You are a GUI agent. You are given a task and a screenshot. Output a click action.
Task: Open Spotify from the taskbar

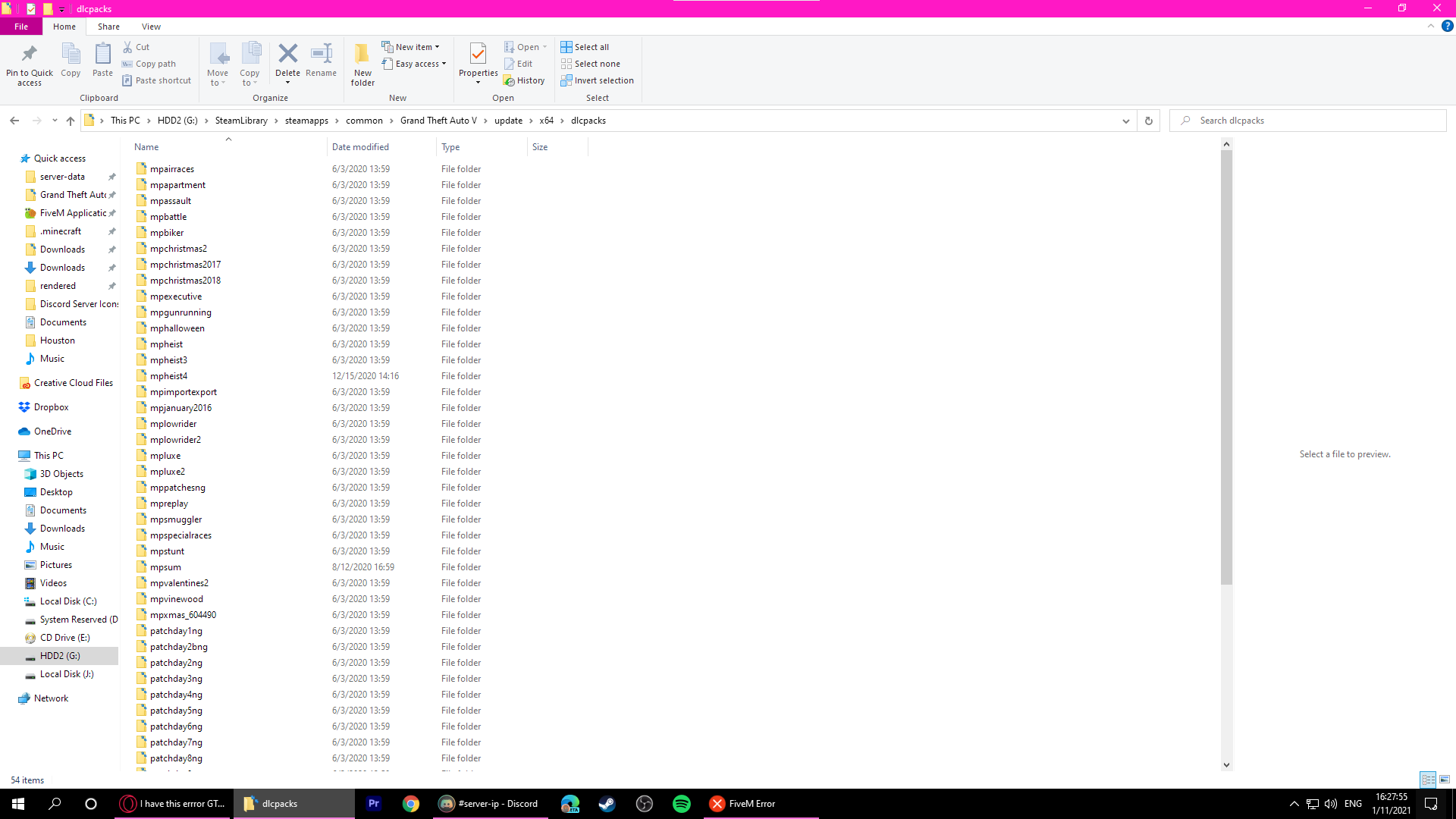point(681,804)
